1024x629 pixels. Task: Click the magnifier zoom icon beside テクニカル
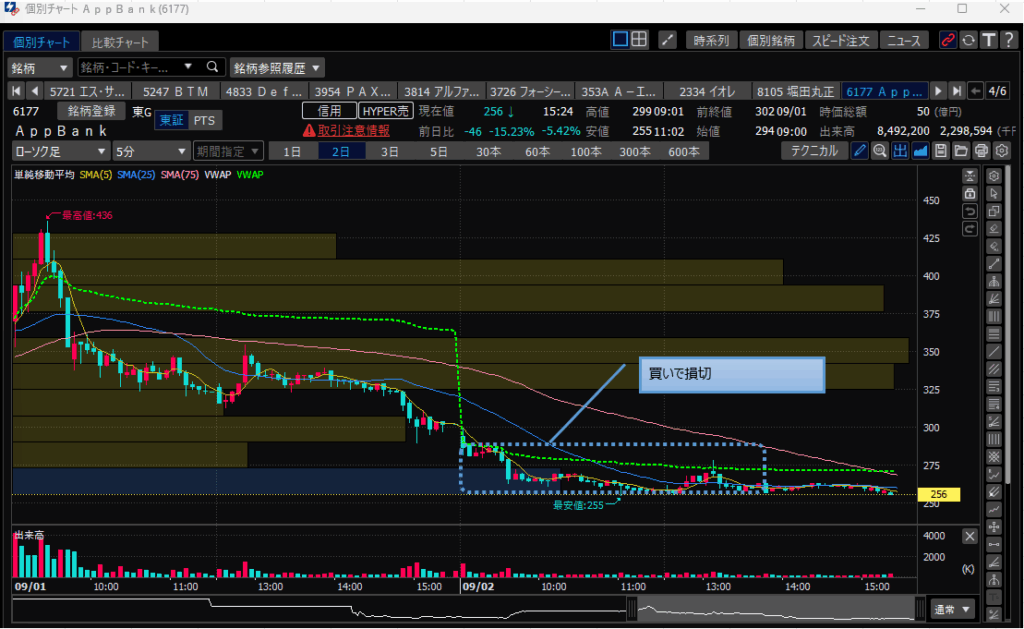coord(880,151)
